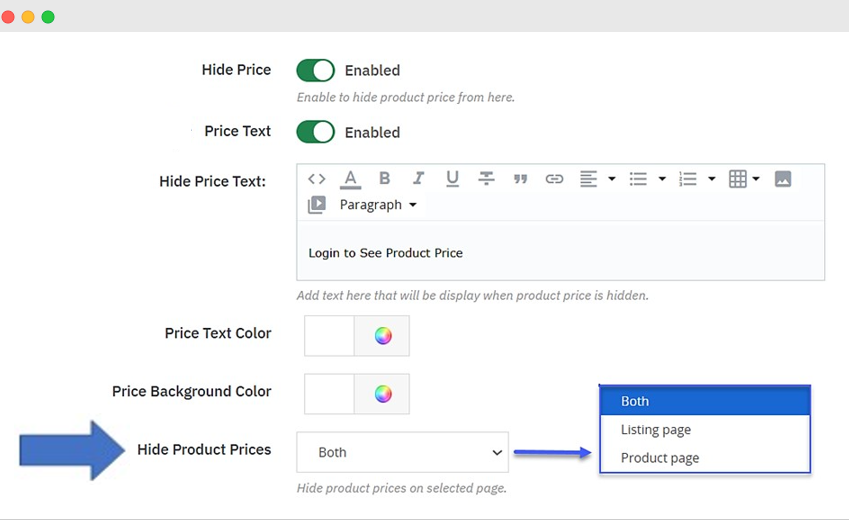Turn off the Price Text toggle
Screen dimensions: 849x520
(316, 132)
